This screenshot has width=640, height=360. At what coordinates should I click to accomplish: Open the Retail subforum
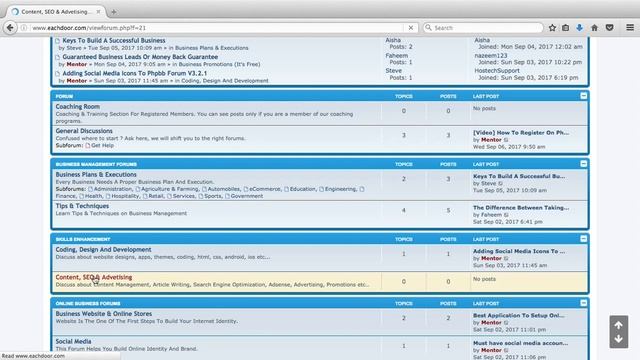click(156, 196)
